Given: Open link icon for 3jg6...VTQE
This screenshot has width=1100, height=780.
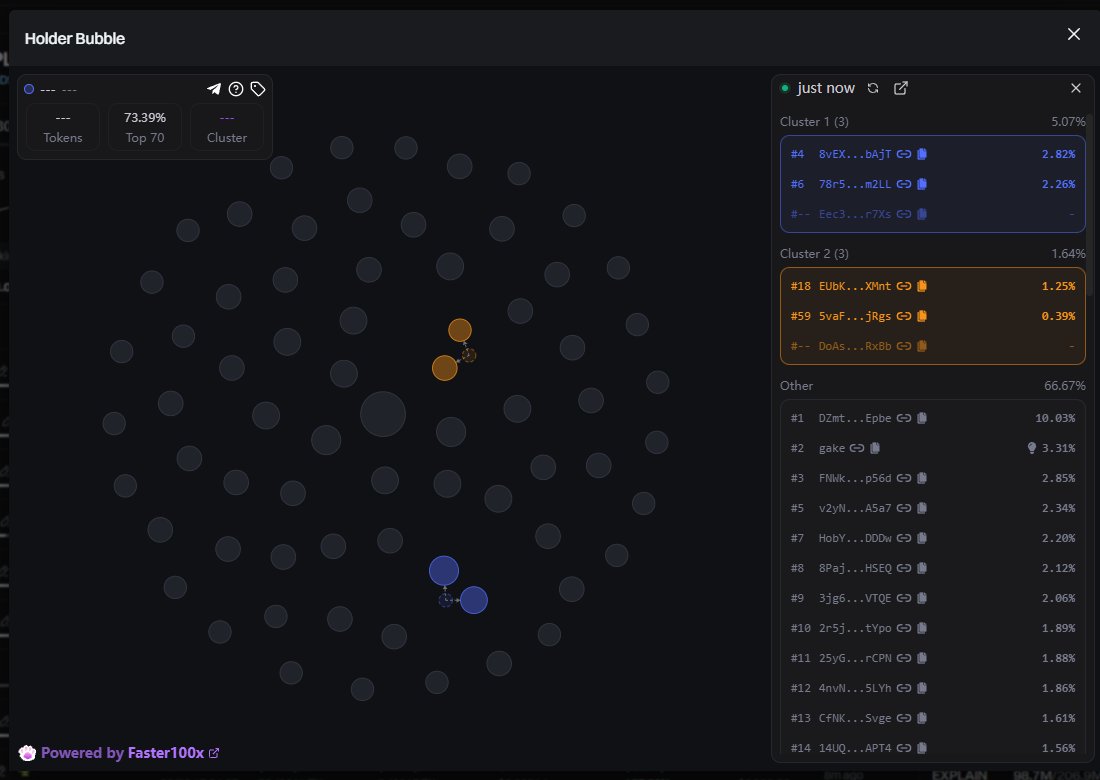Looking at the screenshot, I should (x=904, y=598).
